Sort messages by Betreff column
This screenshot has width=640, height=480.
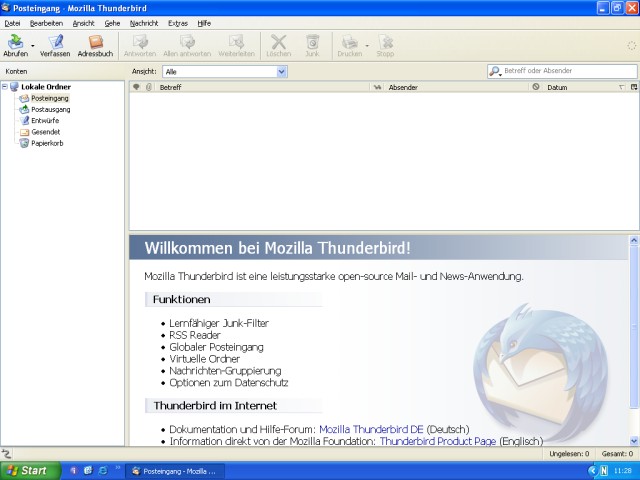[x=262, y=87]
